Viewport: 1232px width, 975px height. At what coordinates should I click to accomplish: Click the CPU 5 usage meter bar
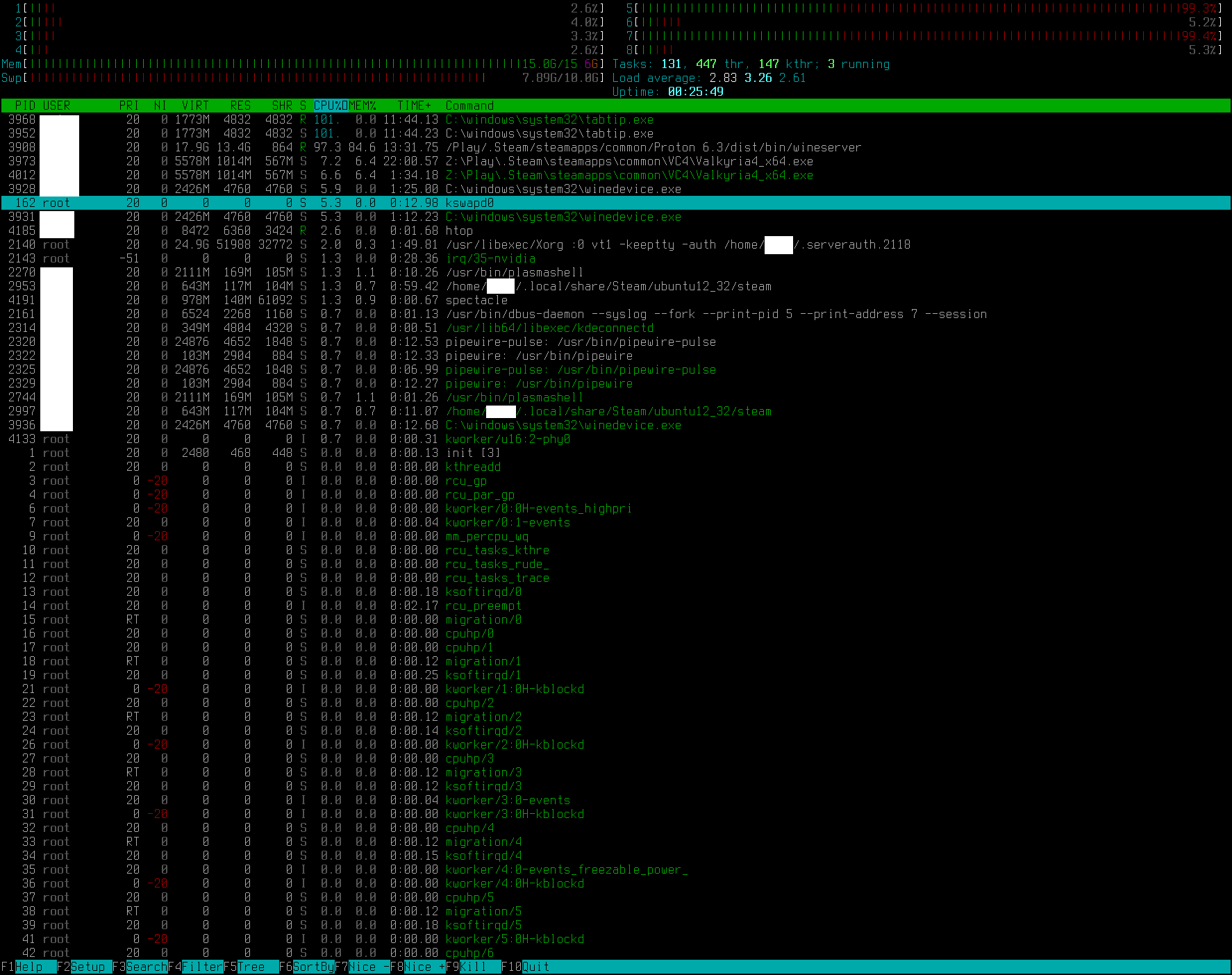pos(924,8)
